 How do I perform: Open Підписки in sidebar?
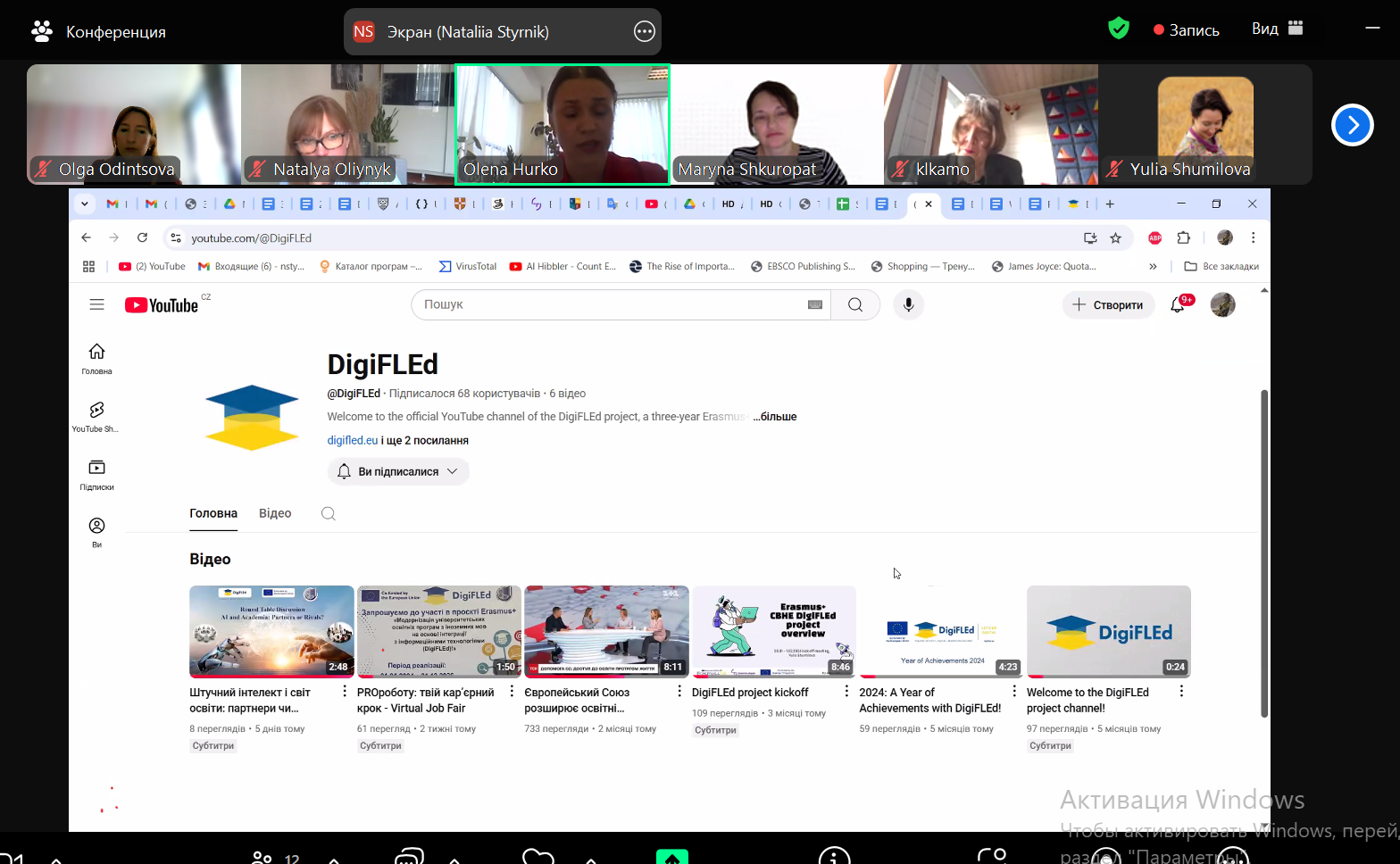click(96, 475)
